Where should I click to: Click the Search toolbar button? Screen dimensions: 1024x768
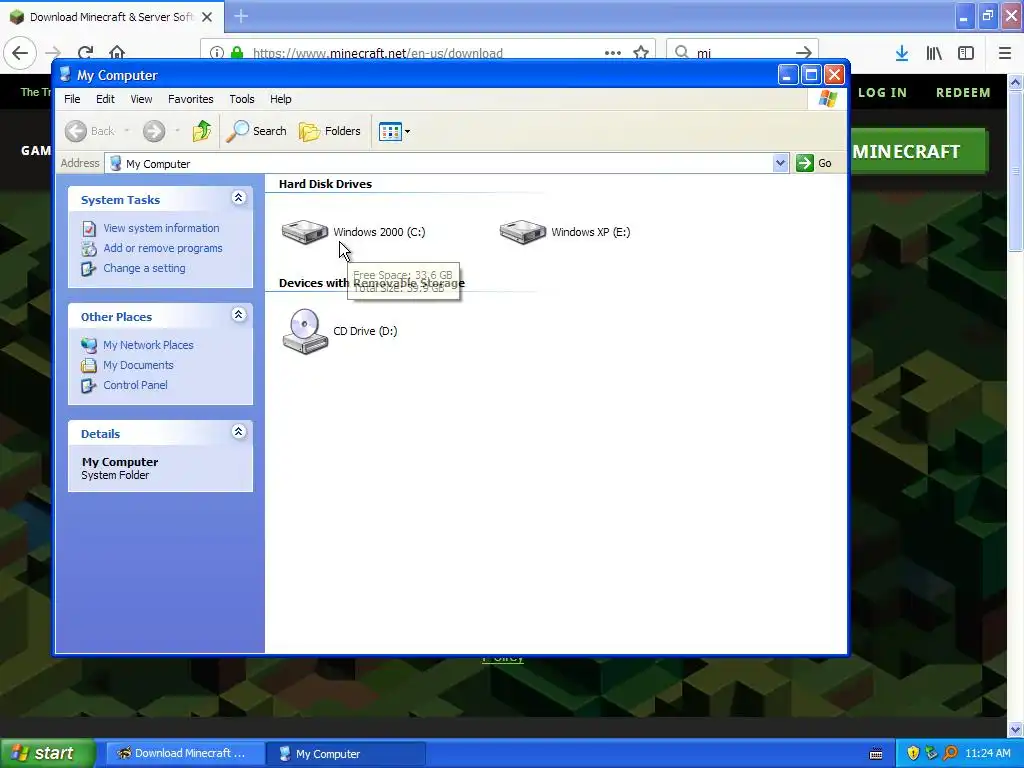[256, 131]
